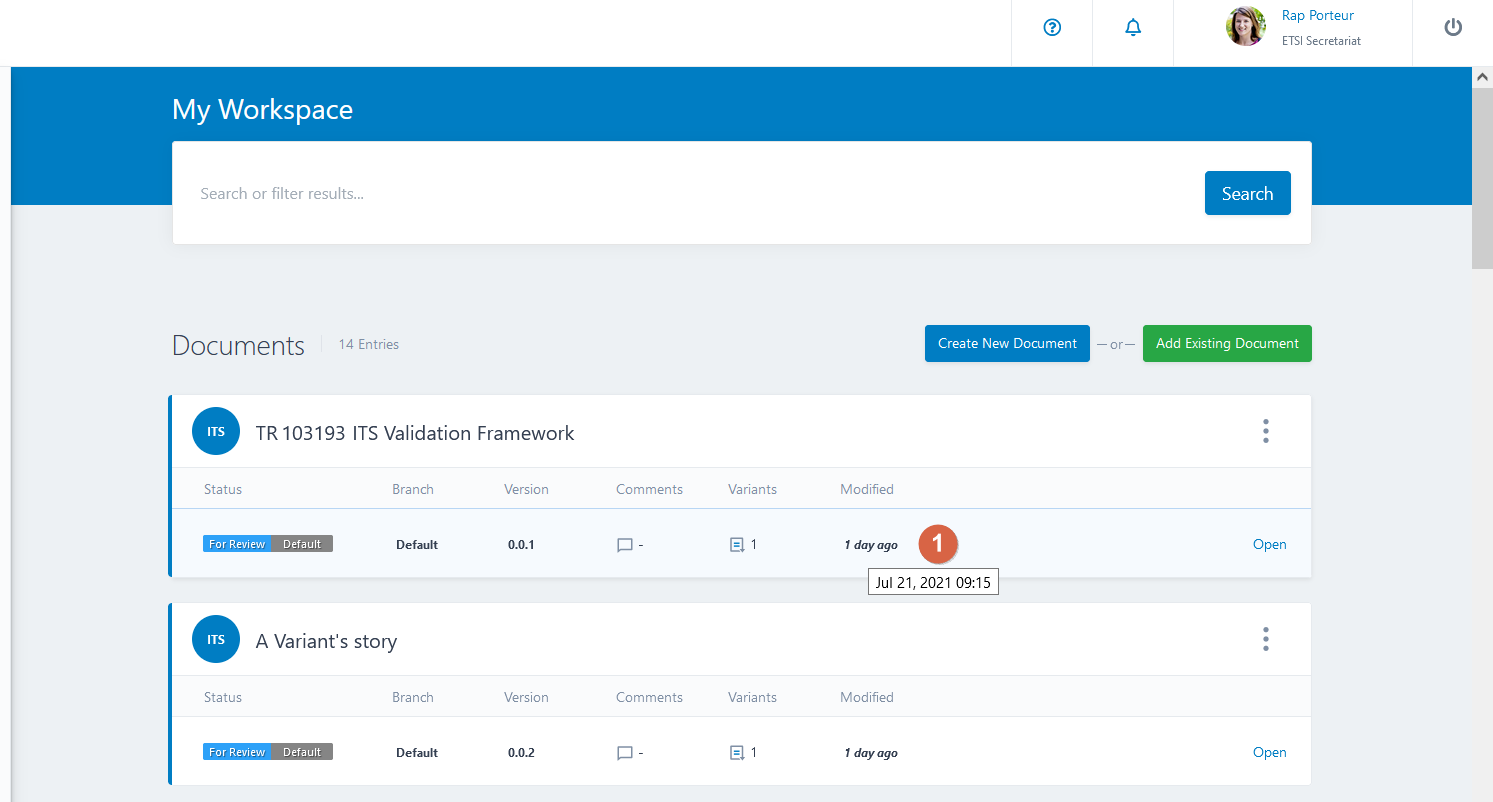1493x802 pixels.
Task: Click the scrollbar up arrow
Action: (1482, 77)
